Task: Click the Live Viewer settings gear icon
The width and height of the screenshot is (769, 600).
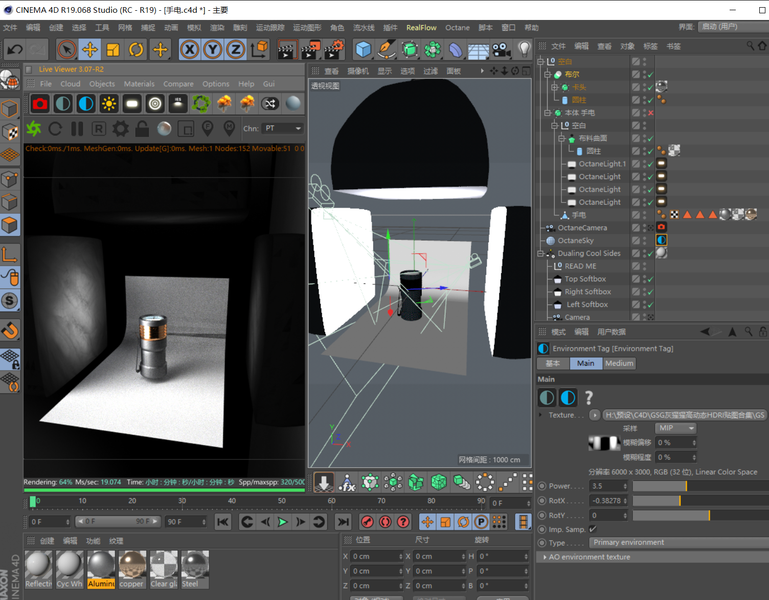Action: (x=121, y=129)
